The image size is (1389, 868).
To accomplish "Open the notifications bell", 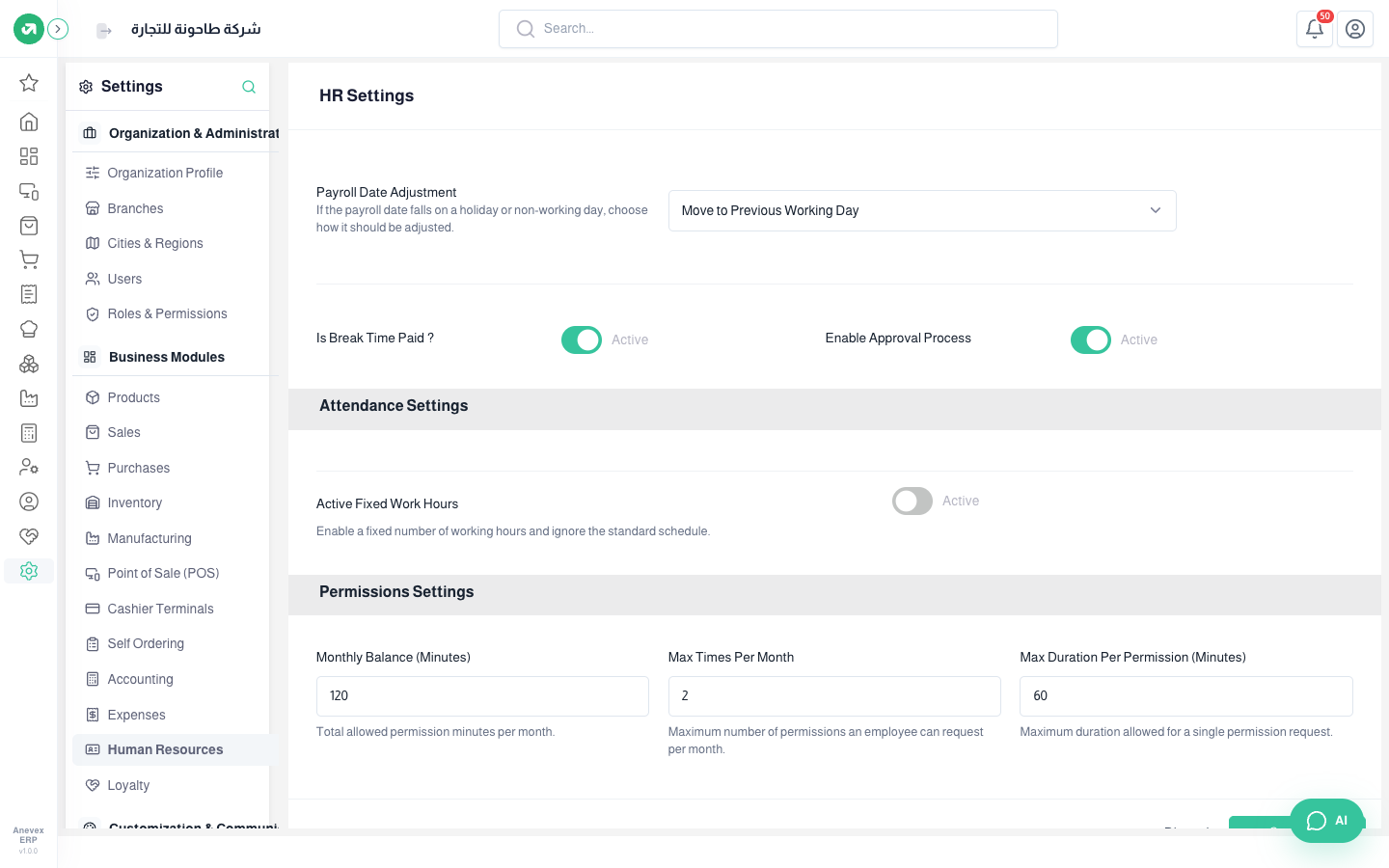I will [x=1315, y=29].
